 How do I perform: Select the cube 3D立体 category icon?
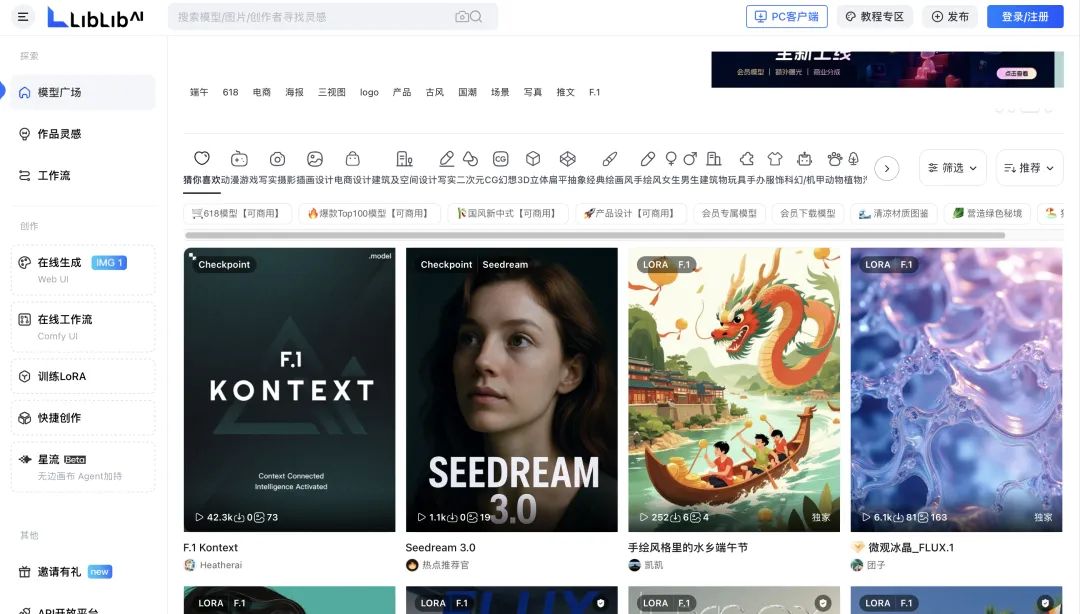[533, 159]
